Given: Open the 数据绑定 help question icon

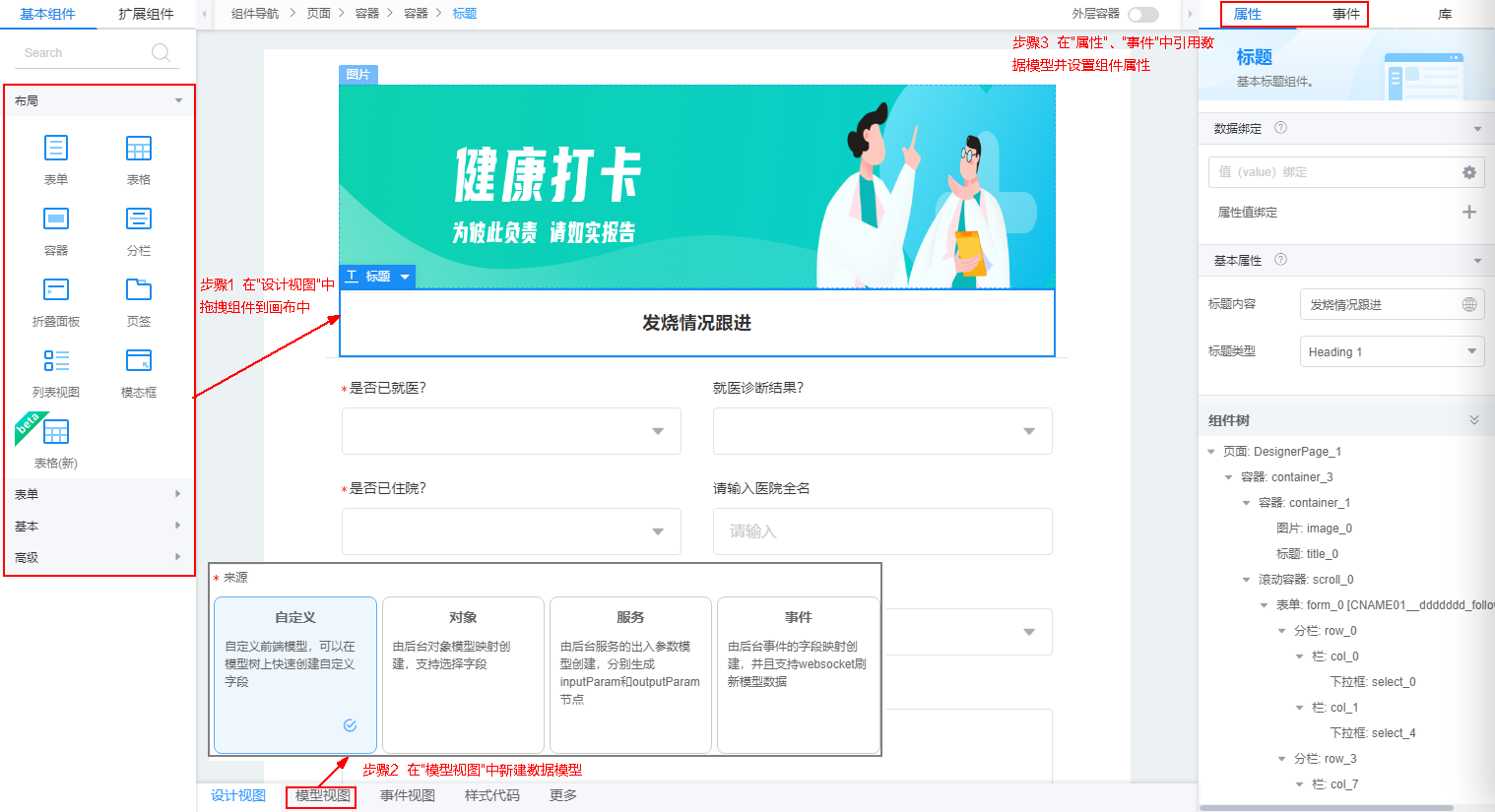Looking at the screenshot, I should (x=1280, y=128).
